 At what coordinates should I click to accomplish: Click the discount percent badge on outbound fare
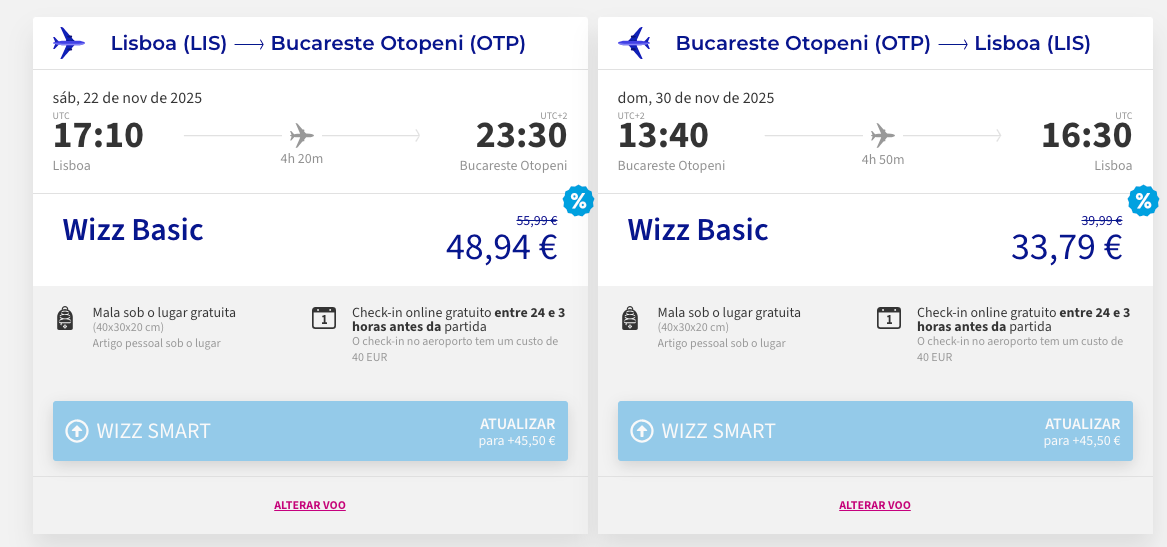pos(577,201)
